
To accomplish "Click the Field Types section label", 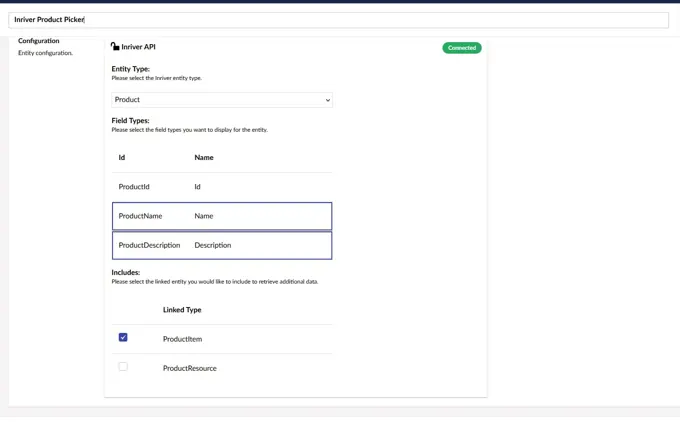I will pos(130,121).
